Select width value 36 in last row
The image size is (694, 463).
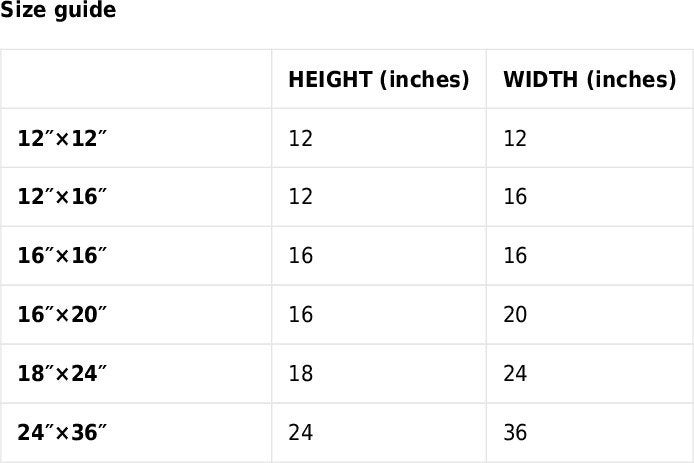click(515, 432)
